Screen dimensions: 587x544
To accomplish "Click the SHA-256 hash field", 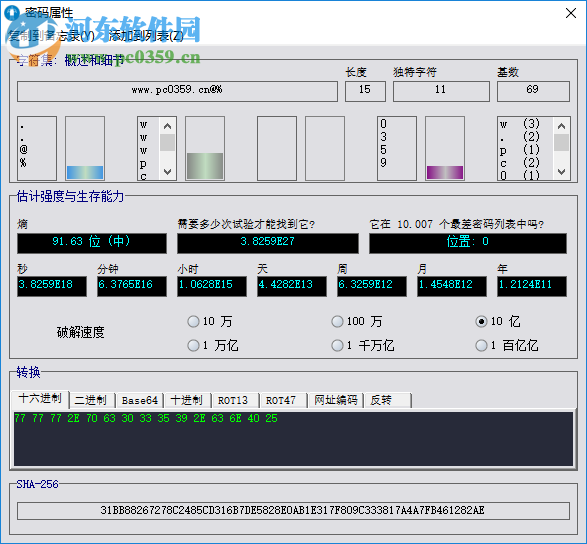I will (x=293, y=511).
